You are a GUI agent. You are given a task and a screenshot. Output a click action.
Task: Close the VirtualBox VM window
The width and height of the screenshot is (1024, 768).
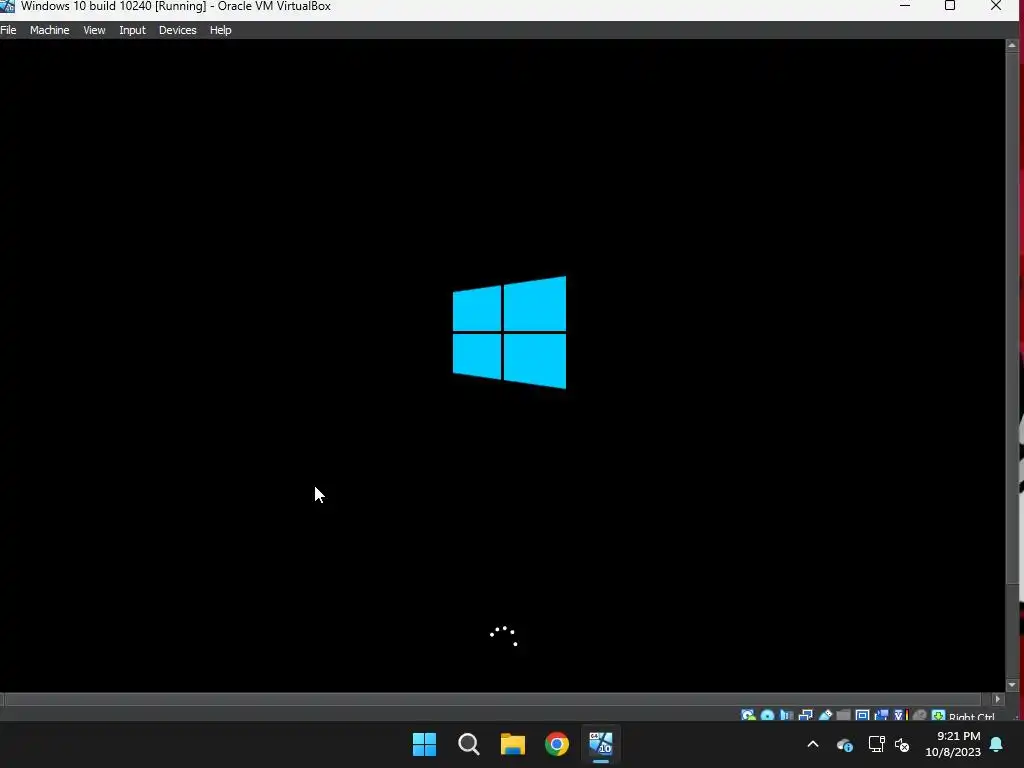click(996, 6)
